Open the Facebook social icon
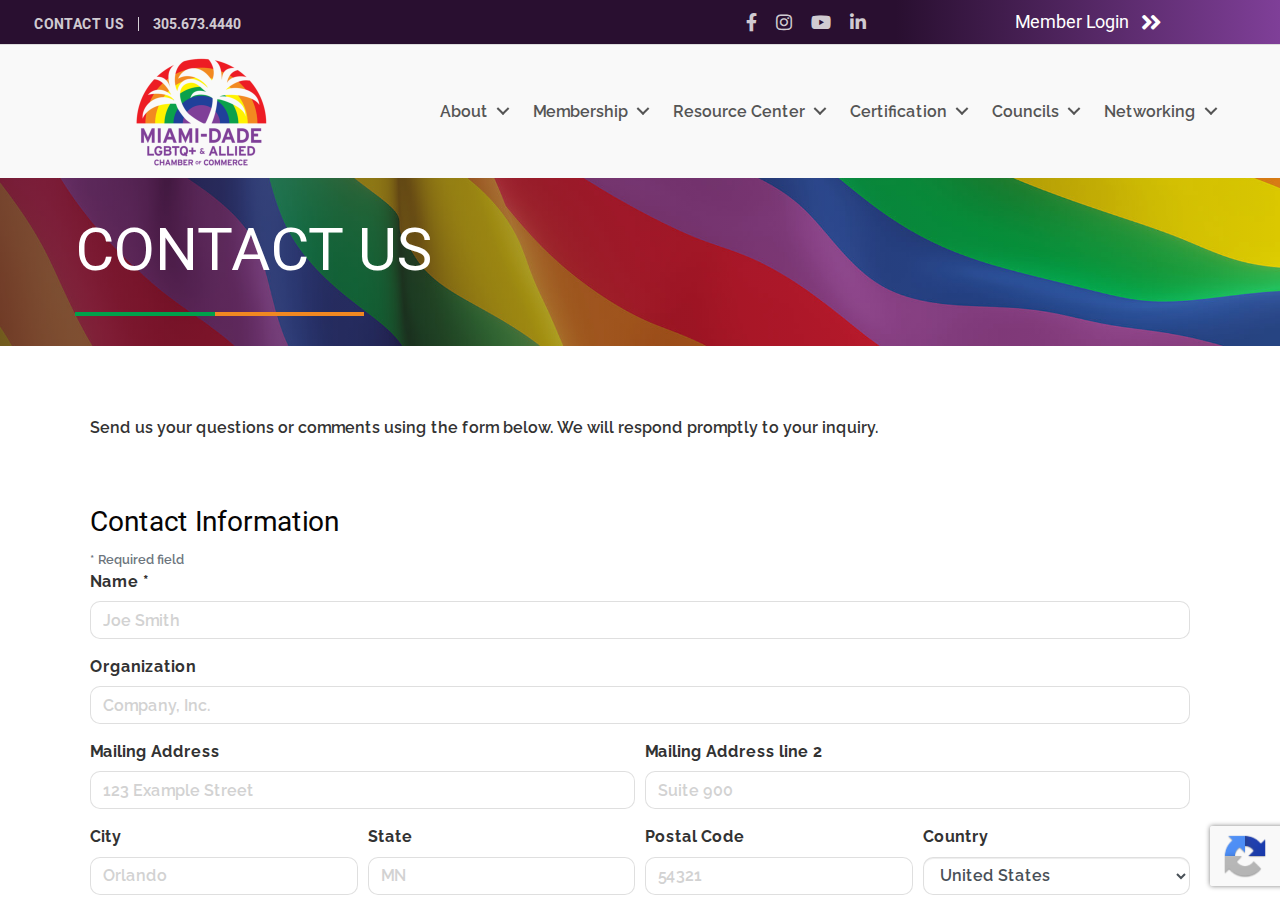Image resolution: width=1280 pixels, height=900 pixels. (x=751, y=22)
